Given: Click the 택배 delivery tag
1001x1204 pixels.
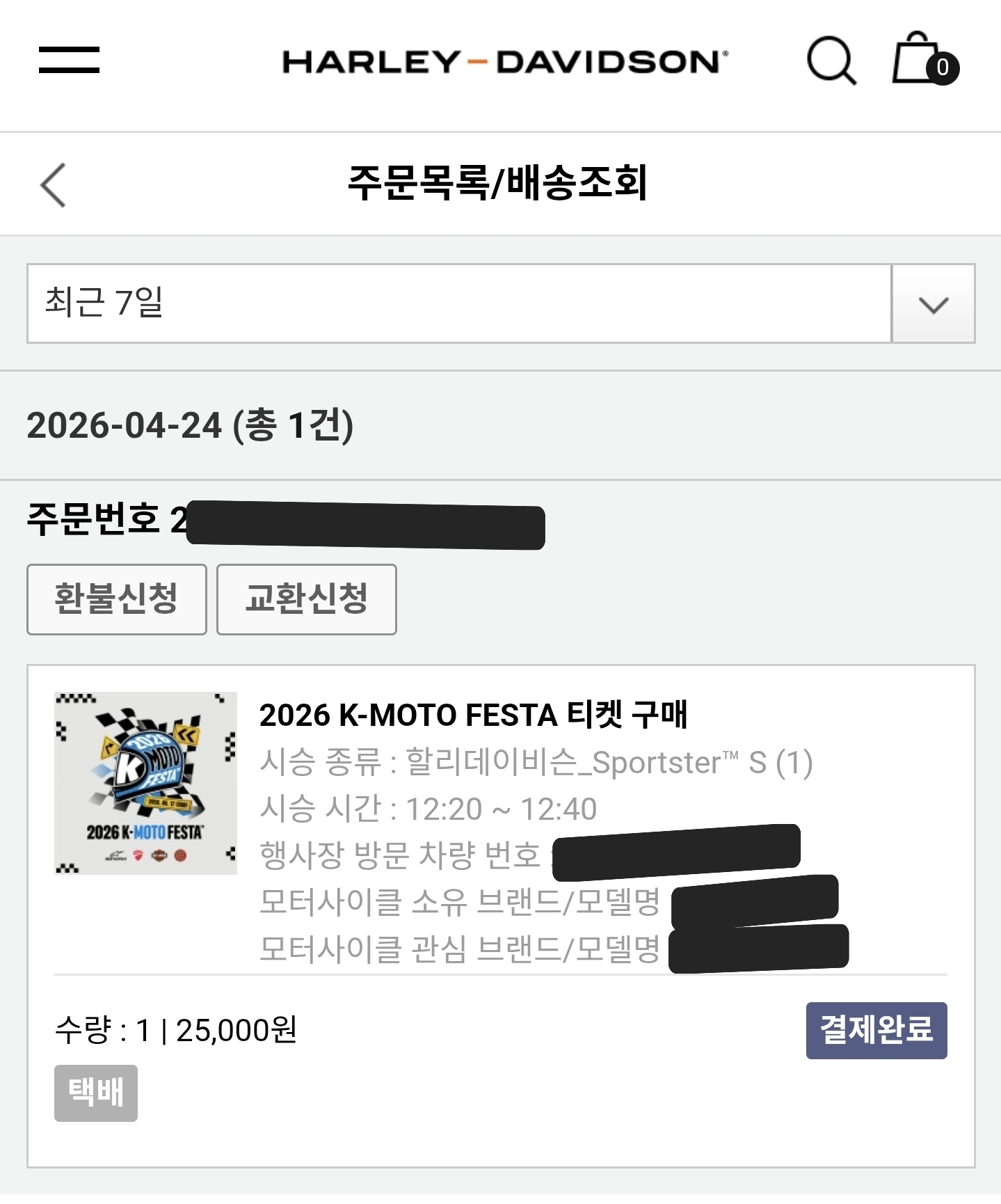Looking at the screenshot, I should (96, 1093).
